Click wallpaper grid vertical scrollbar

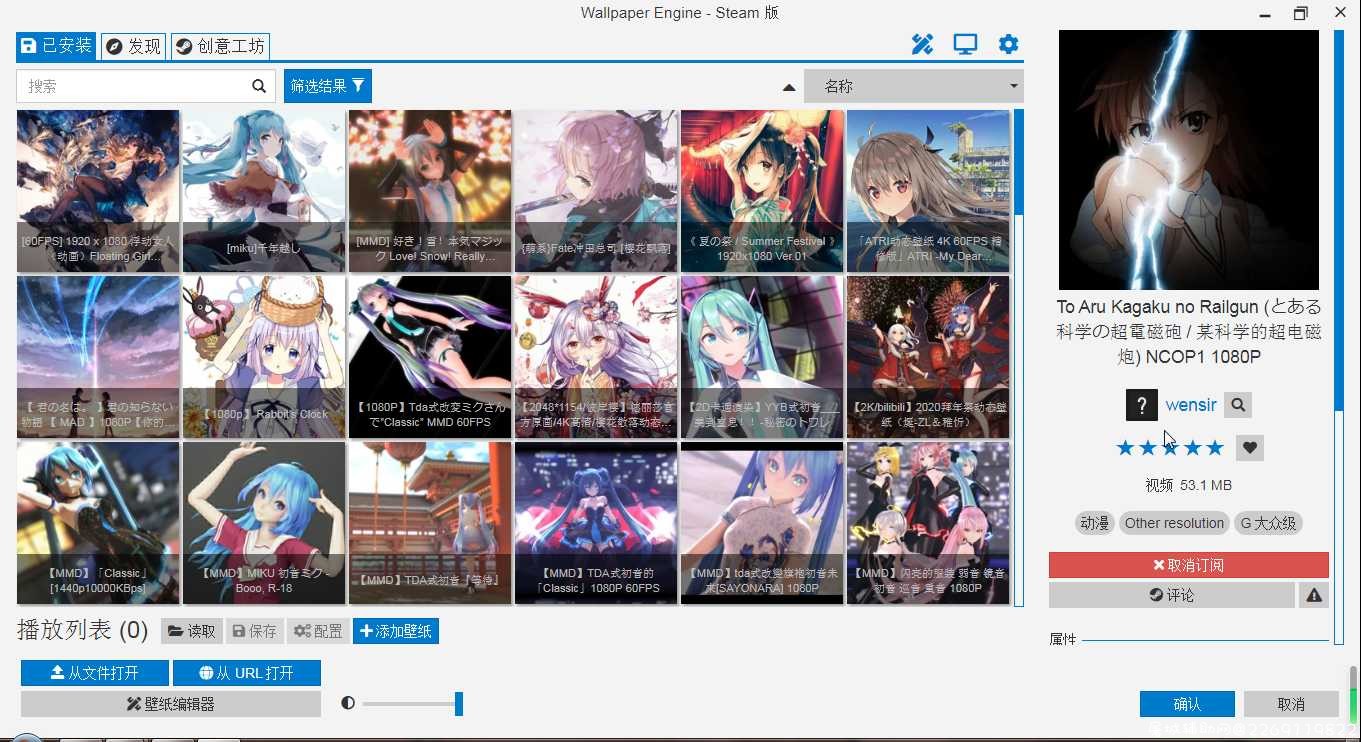pos(1019,162)
